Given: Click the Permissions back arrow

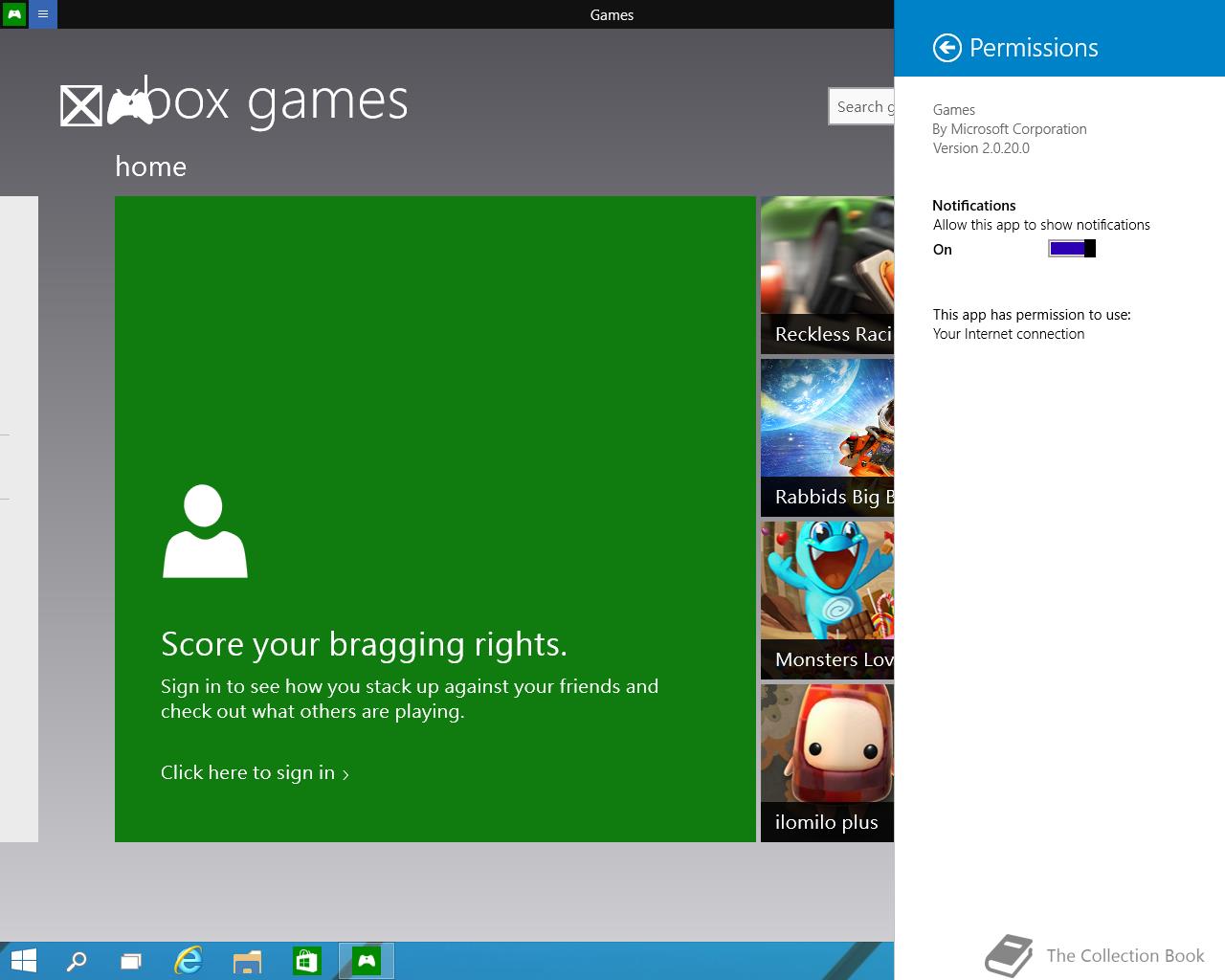Looking at the screenshot, I should [947, 48].
